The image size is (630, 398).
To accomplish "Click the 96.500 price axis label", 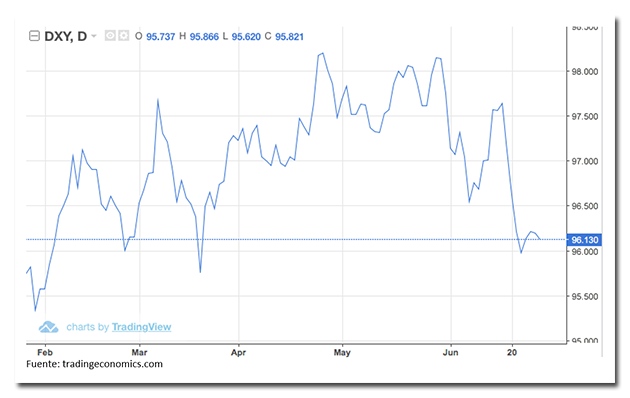I will [585, 206].
